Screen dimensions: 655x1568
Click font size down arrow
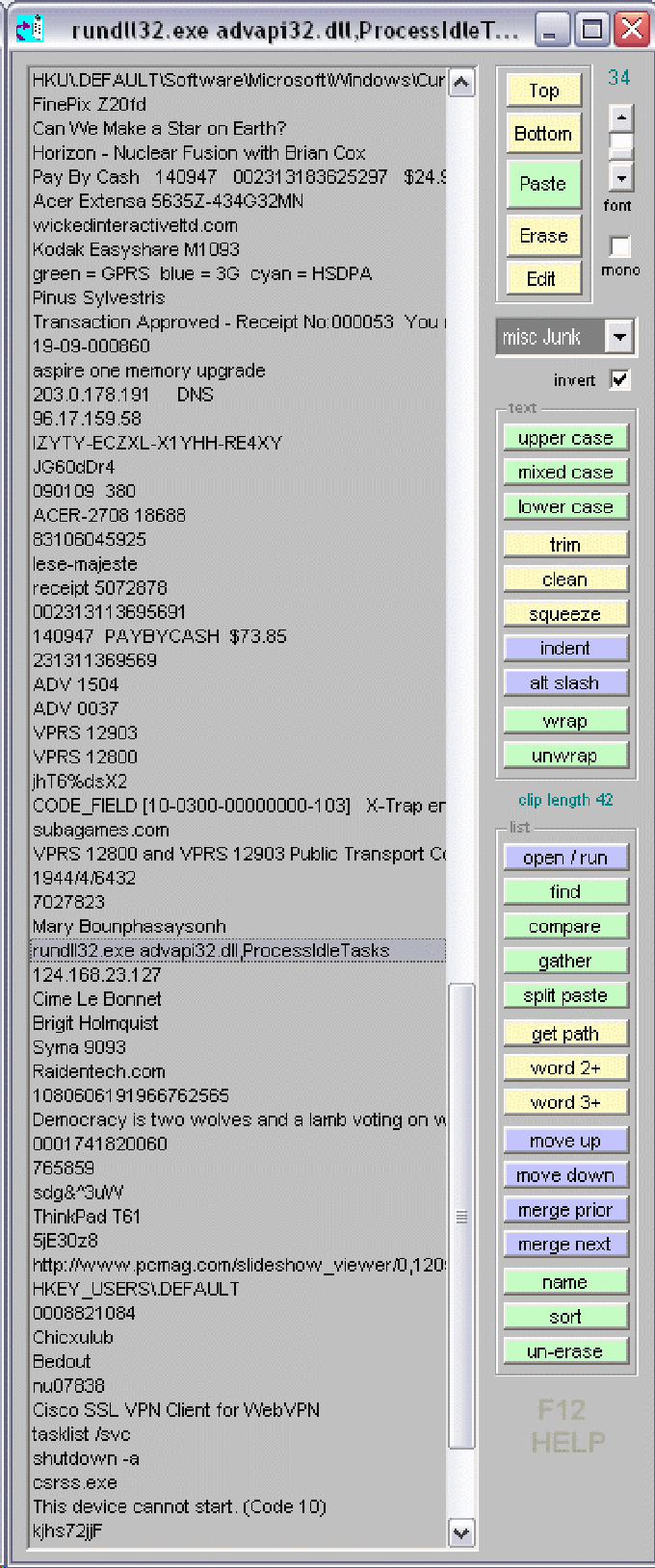tap(621, 178)
